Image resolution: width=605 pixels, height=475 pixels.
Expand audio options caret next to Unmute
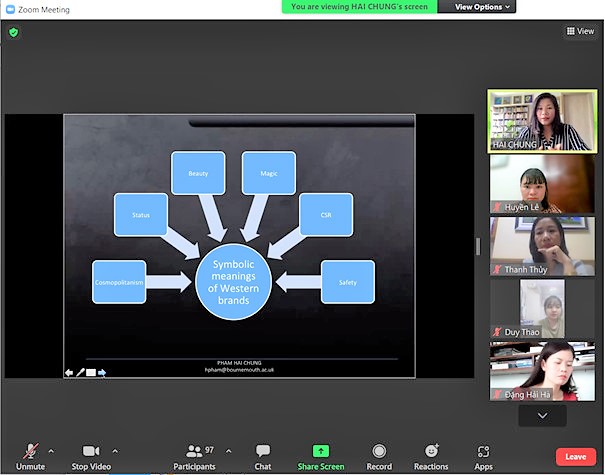click(51, 450)
